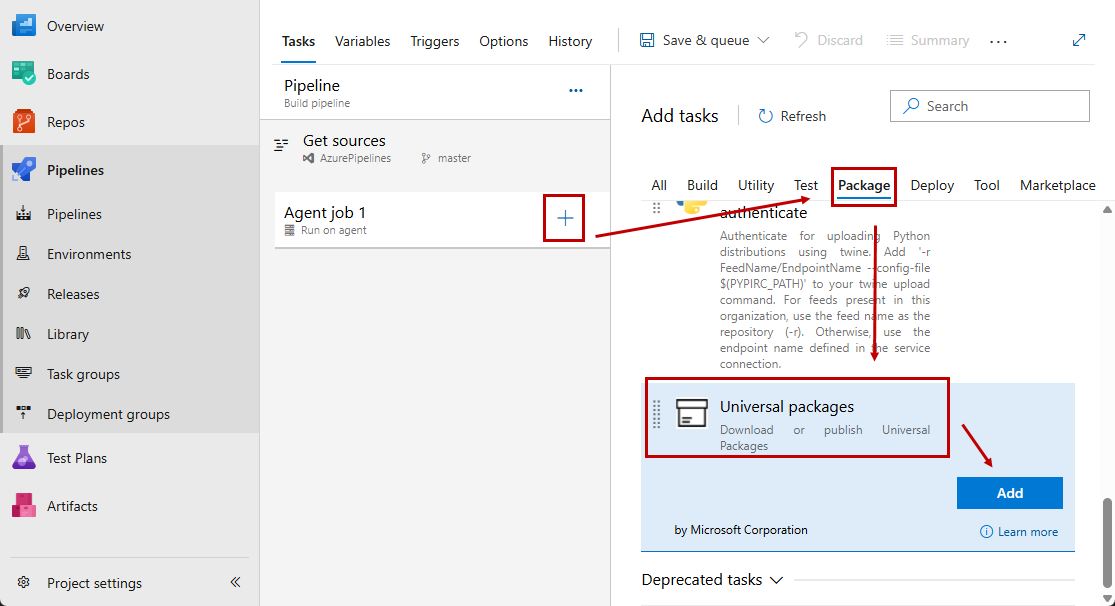The image size is (1115, 606).
Task: Select the Build task category tab
Action: pos(702,185)
